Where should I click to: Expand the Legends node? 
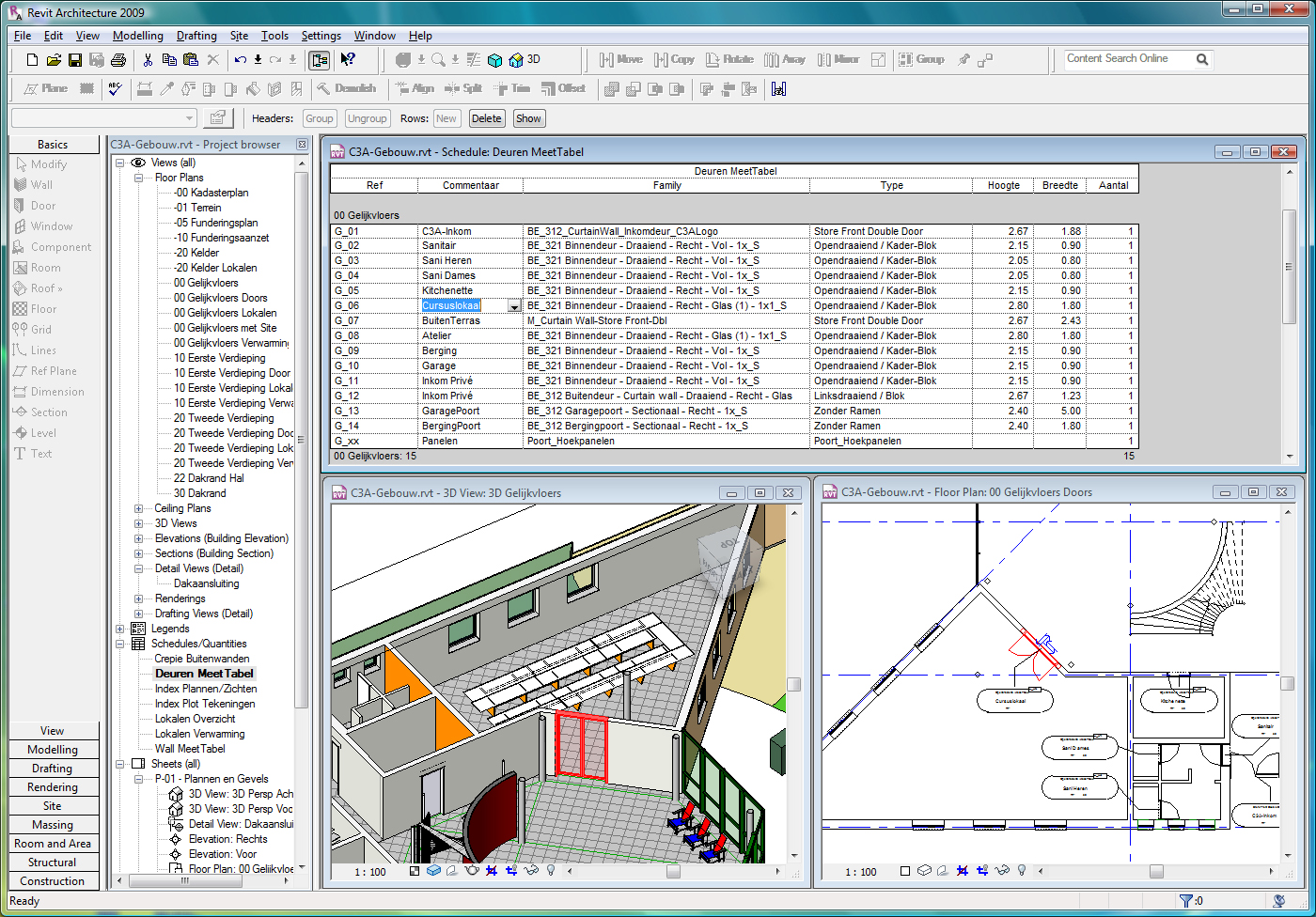point(120,629)
